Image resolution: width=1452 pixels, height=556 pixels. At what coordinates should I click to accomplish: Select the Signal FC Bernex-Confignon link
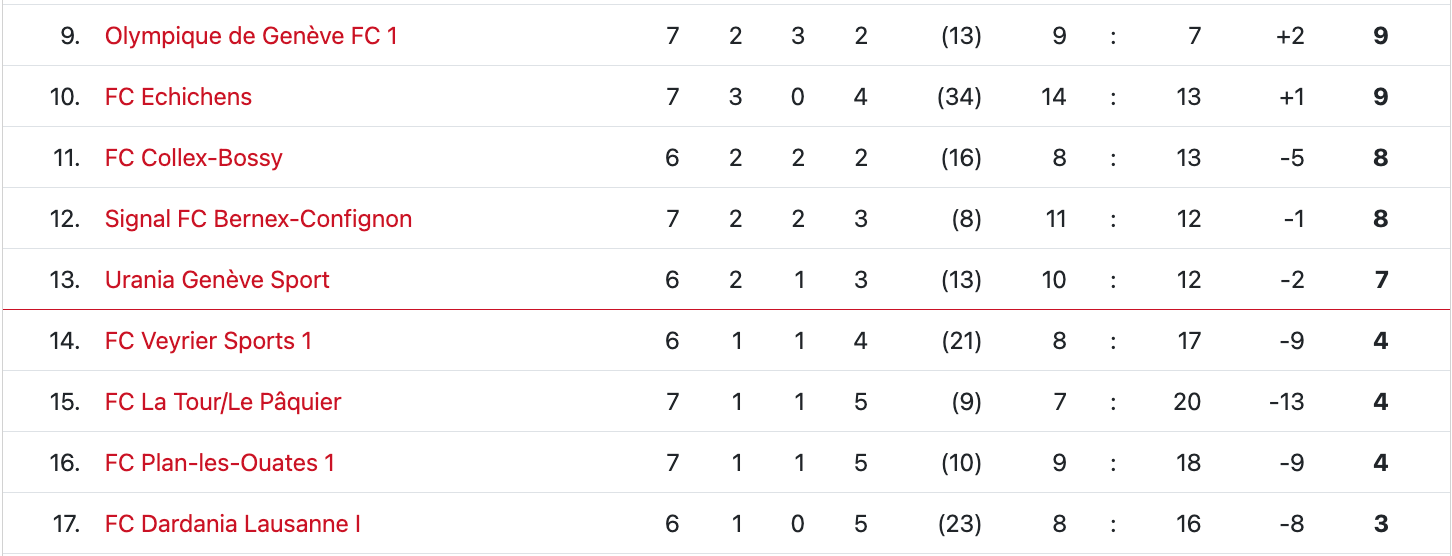258,219
